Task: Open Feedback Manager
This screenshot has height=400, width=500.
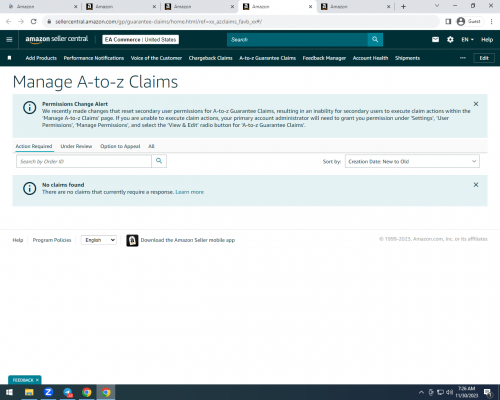Action: (x=324, y=58)
